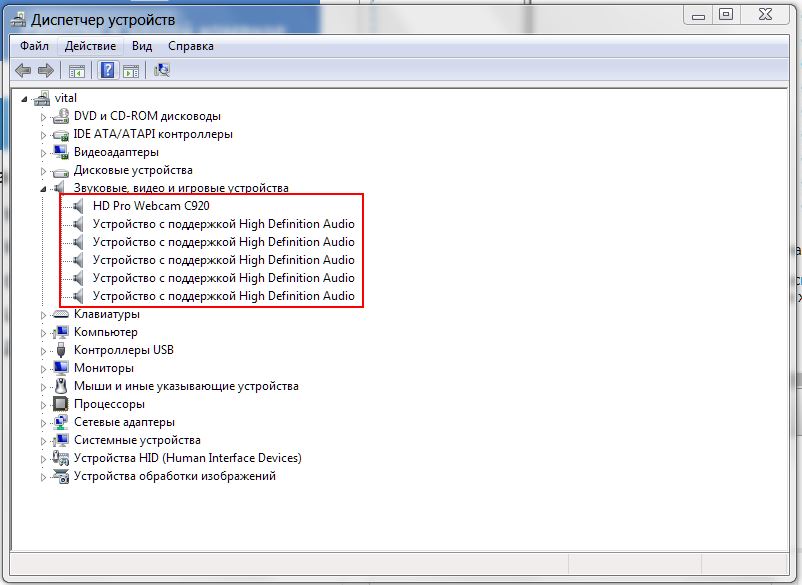This screenshot has width=802, height=585.
Task: Click the Клавиатуры keyboard icon
Action: (61, 314)
